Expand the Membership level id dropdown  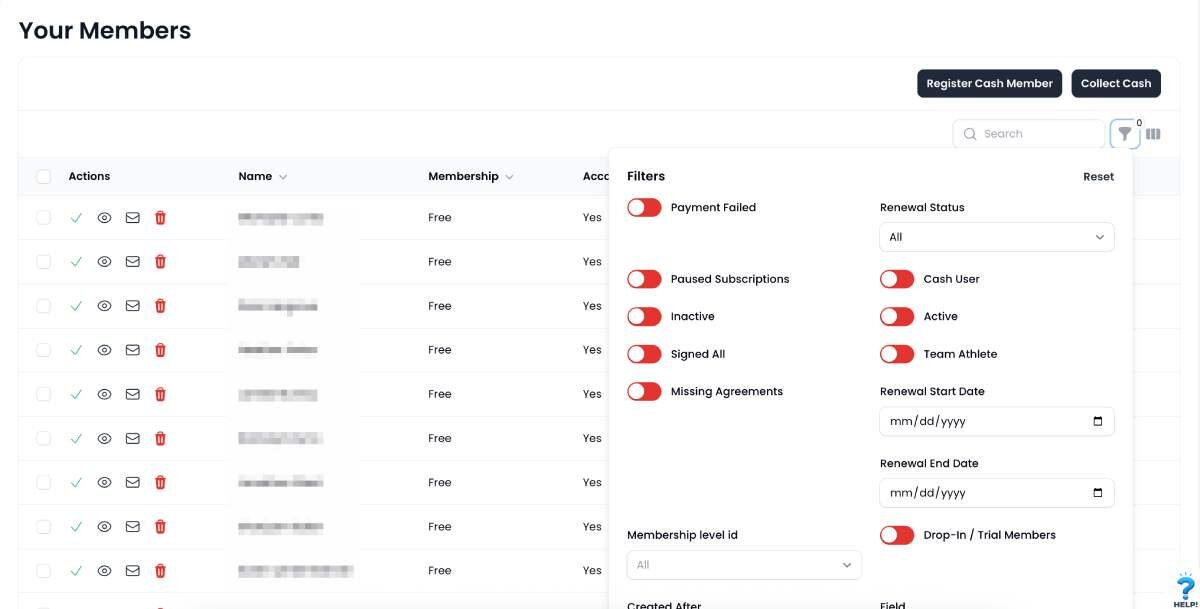[744, 564]
